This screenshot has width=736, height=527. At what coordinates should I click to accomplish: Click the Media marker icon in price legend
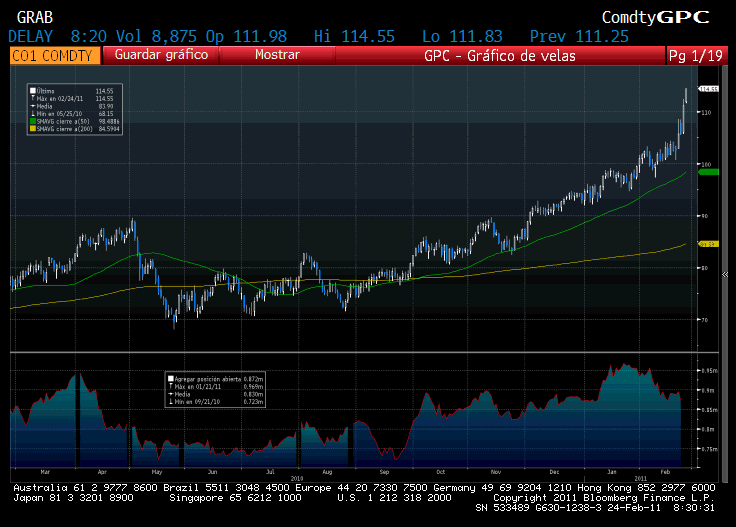(33, 106)
